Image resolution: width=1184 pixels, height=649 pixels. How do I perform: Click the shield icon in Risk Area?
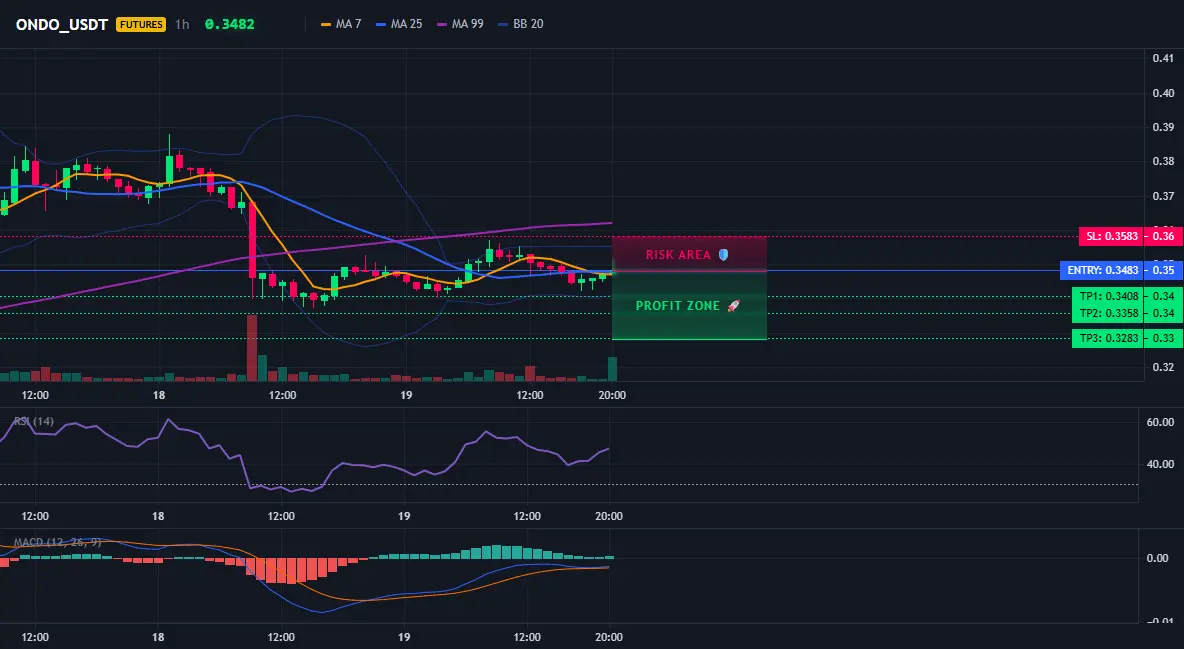723,255
